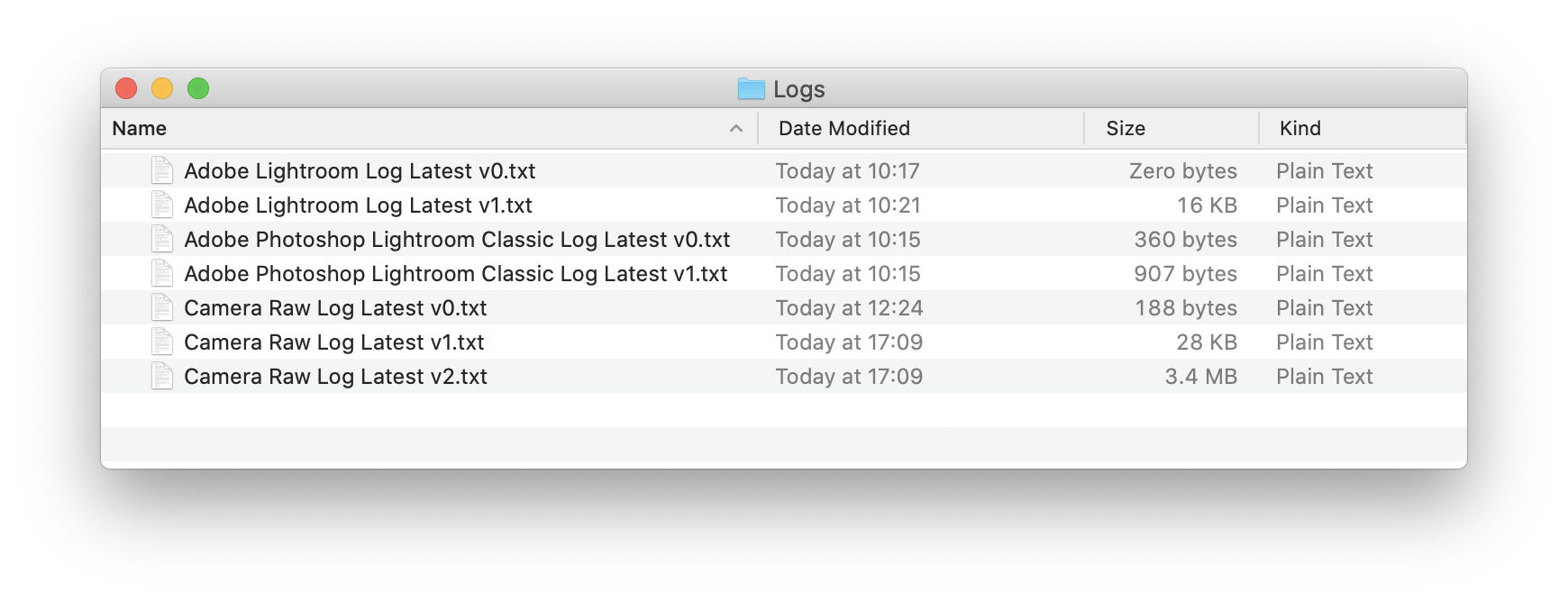Click the Camera Raw Log Latest v0.txt file icon
The width and height of the screenshot is (1568, 602).
pos(162,307)
